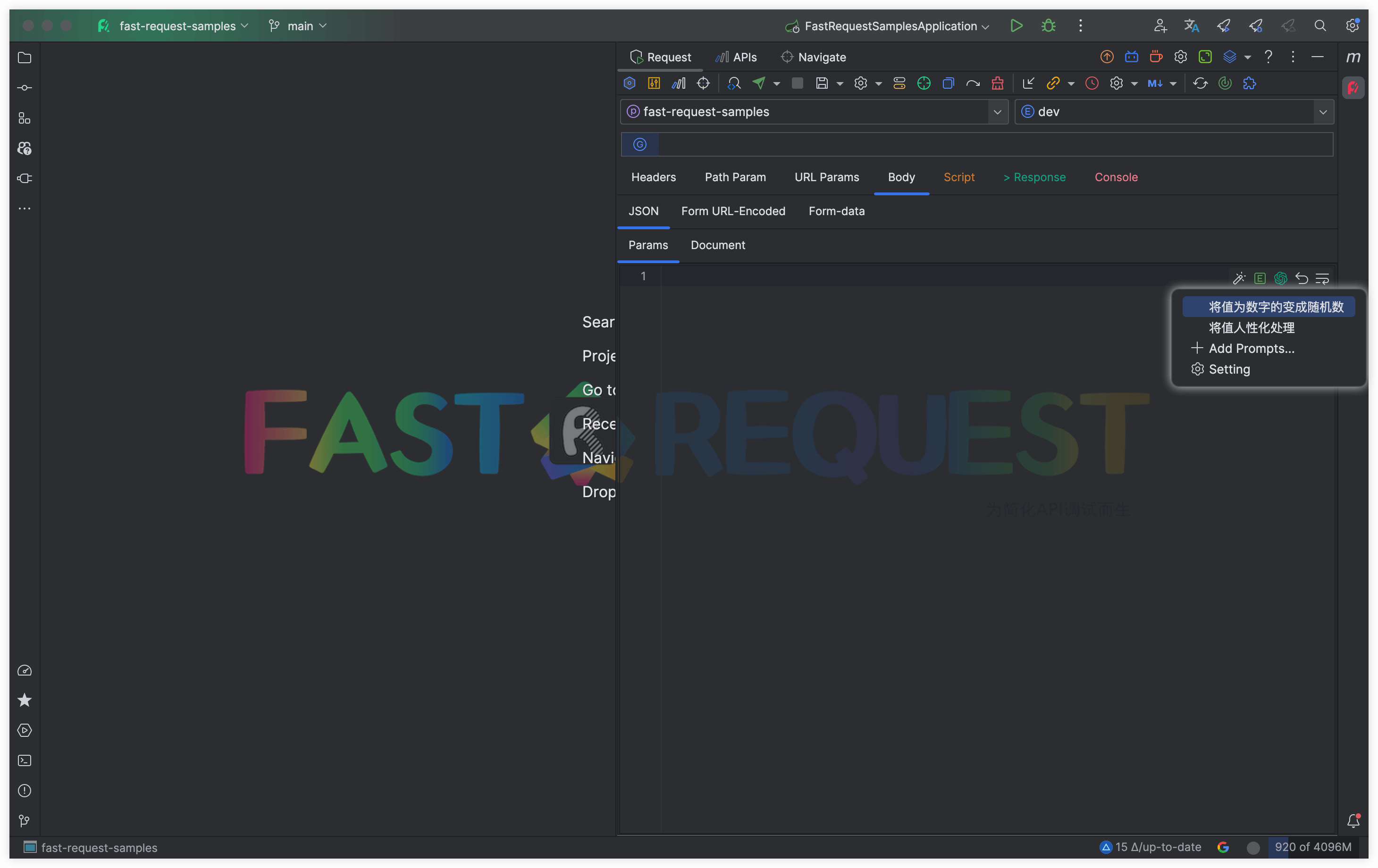
Task: Click the magic wand icon in editor
Action: point(1239,279)
